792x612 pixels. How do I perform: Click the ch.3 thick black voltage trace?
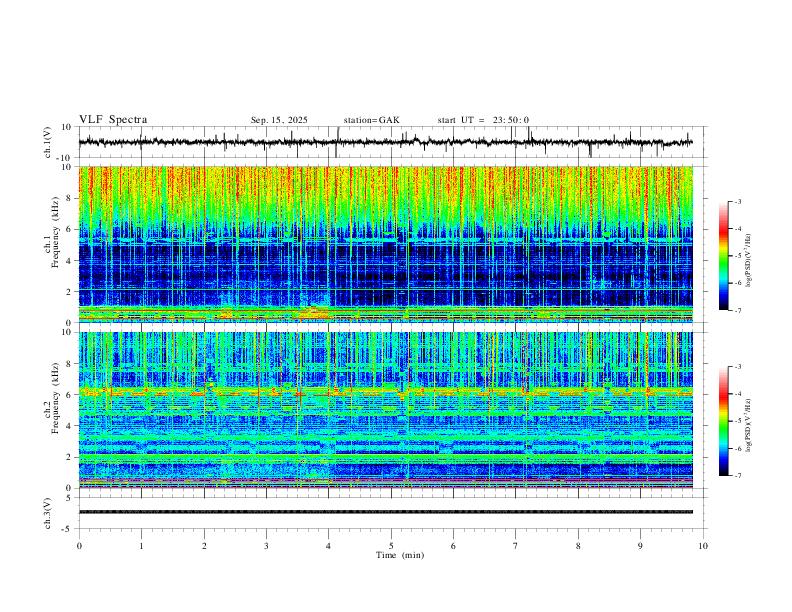385,512
